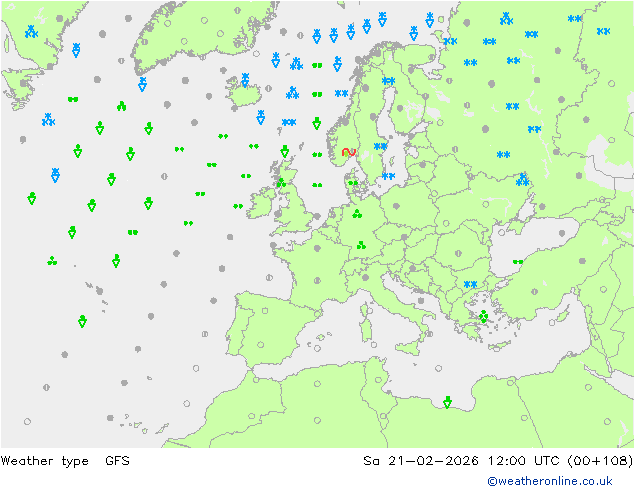Click the '12:00 UTC (00+108)' time text
Image resolution: width=634 pixels, height=490 pixels.
coord(560,461)
